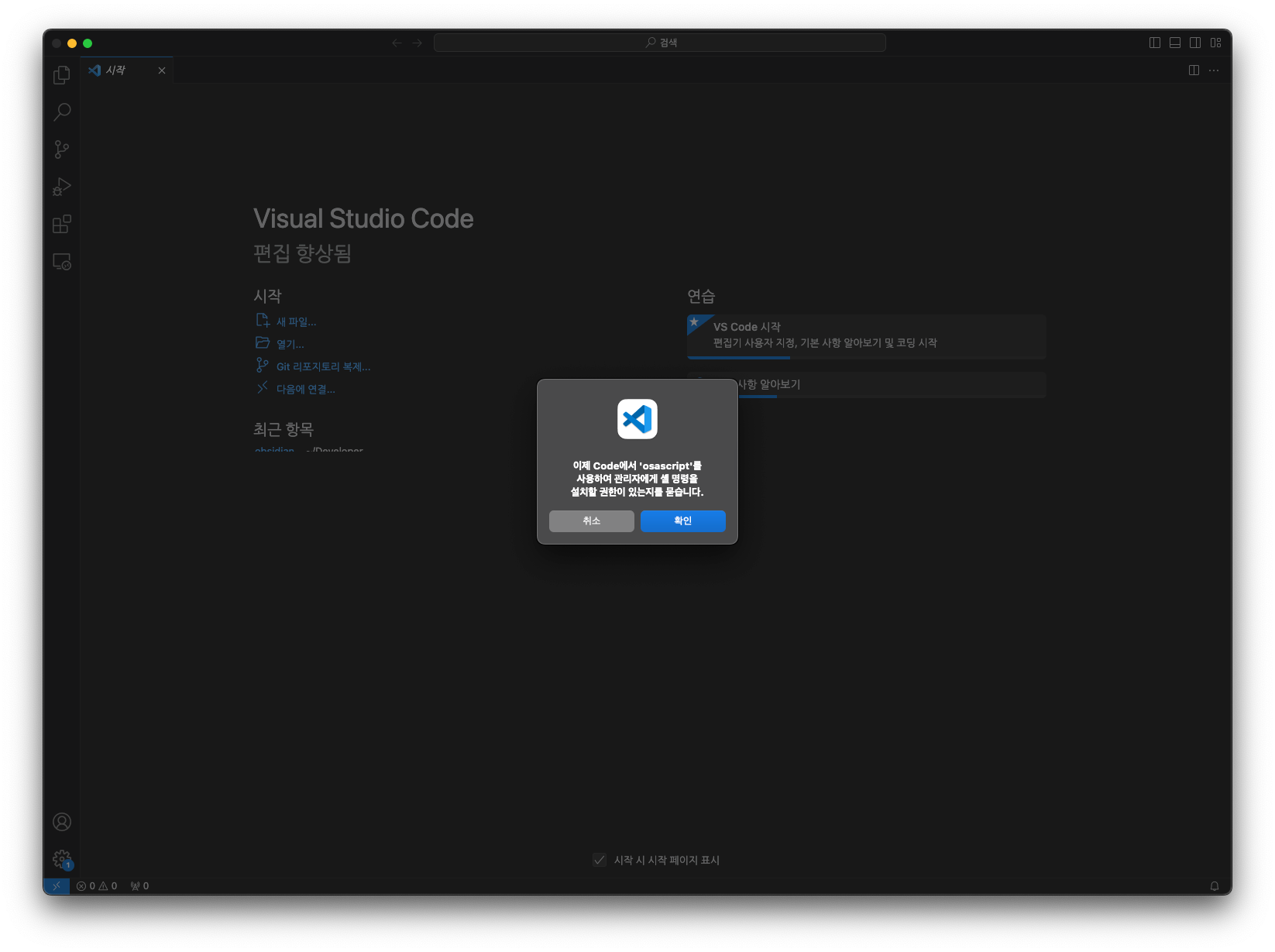Click the ports forwarded indicator showing 0
Image resolution: width=1275 pixels, height=952 pixels.
pos(139,886)
